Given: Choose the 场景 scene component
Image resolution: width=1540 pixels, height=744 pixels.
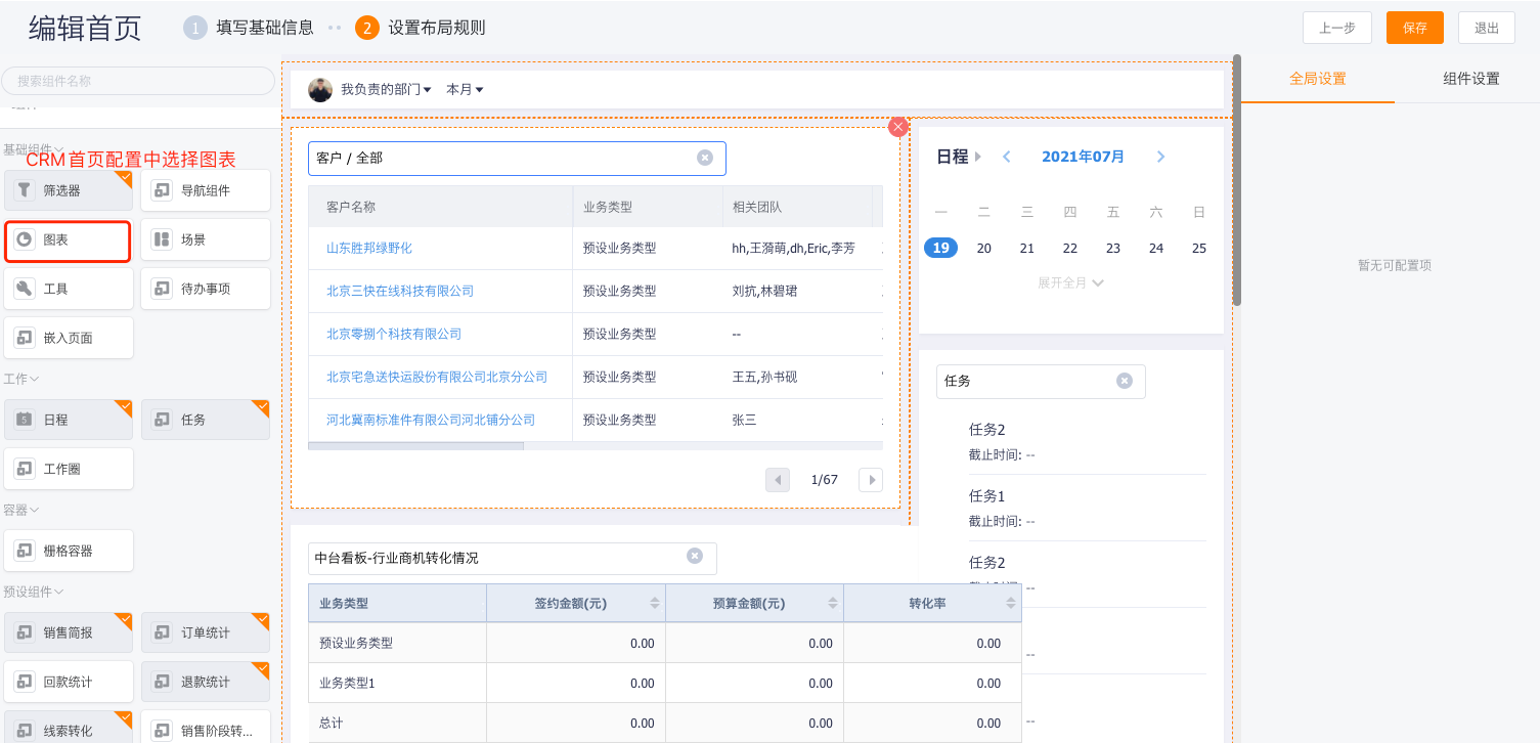Looking at the screenshot, I should 205,240.
